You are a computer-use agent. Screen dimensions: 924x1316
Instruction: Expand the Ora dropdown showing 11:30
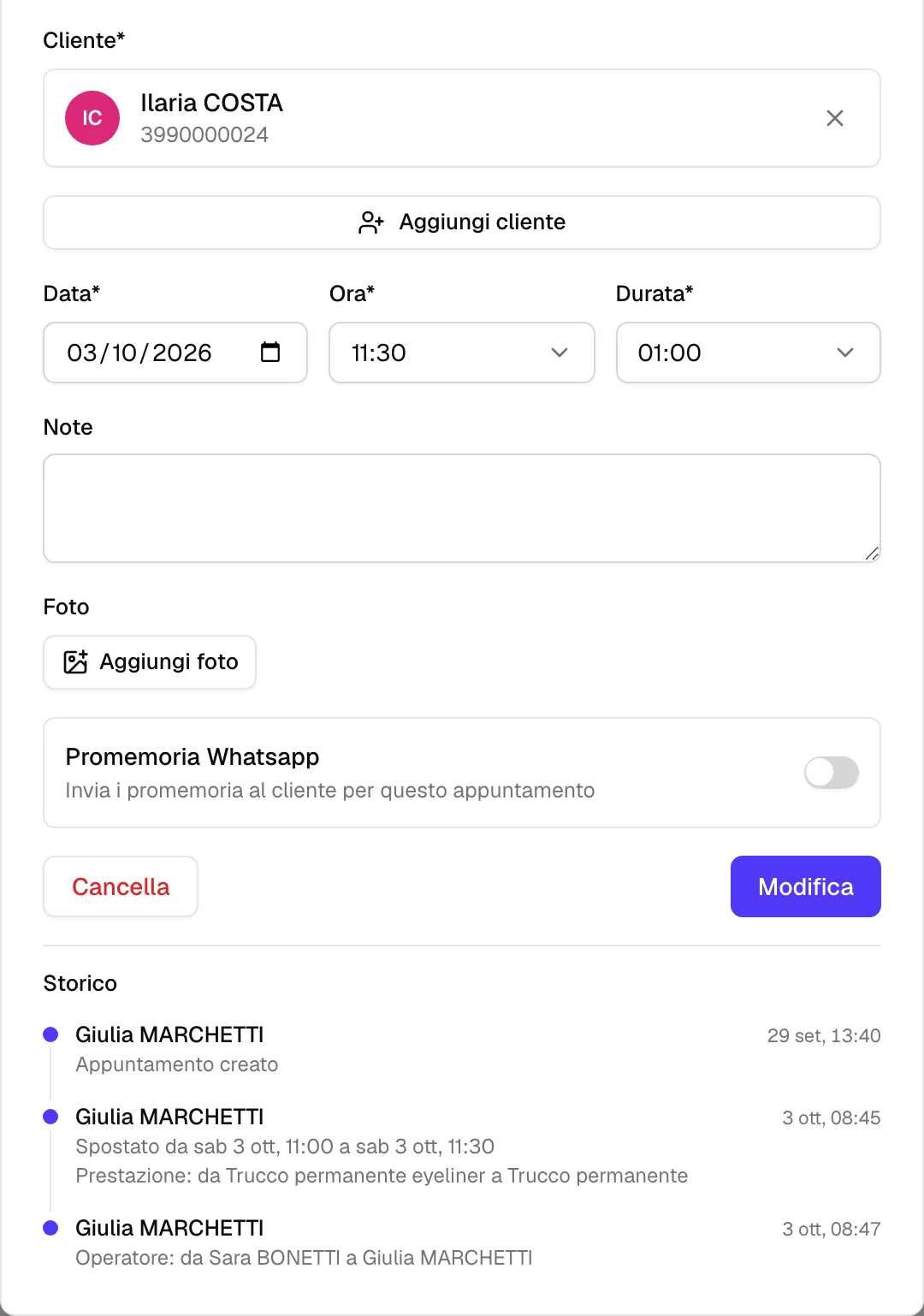[462, 353]
